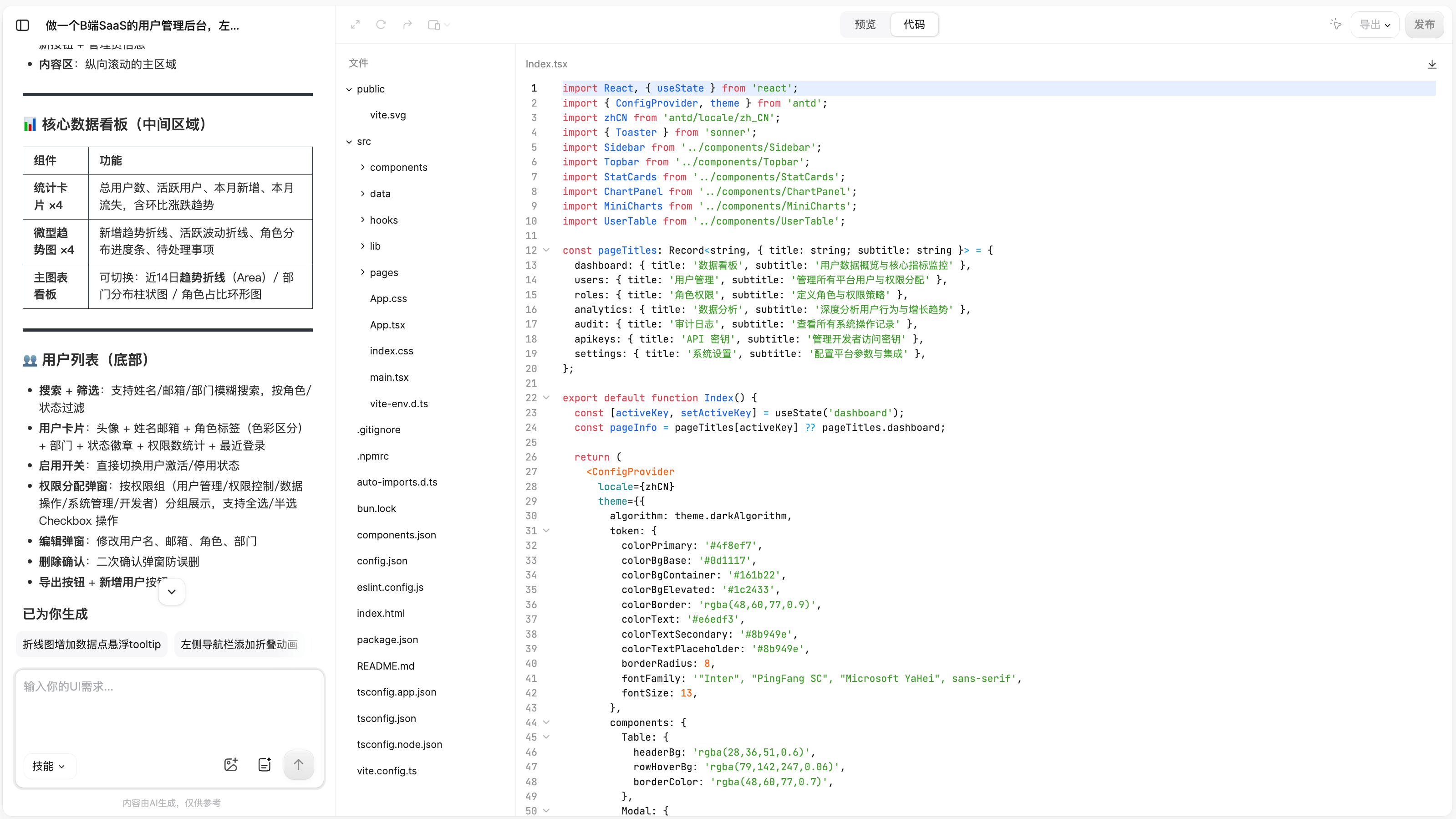
Task: Fold code at line 22 arrow
Action: coord(546,398)
